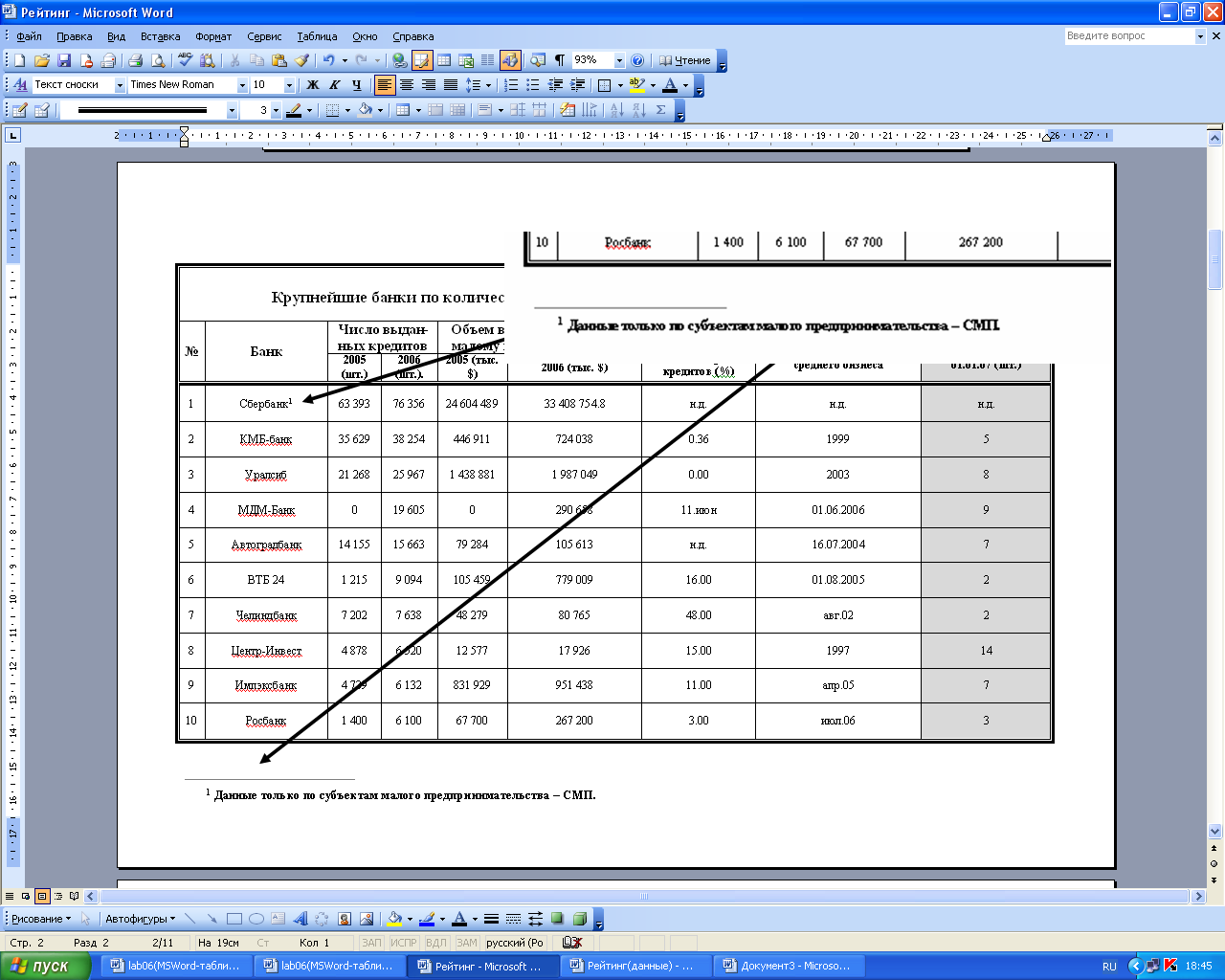The image size is (1225, 980).
Task: Save the document with floppy icon
Action: (64, 60)
